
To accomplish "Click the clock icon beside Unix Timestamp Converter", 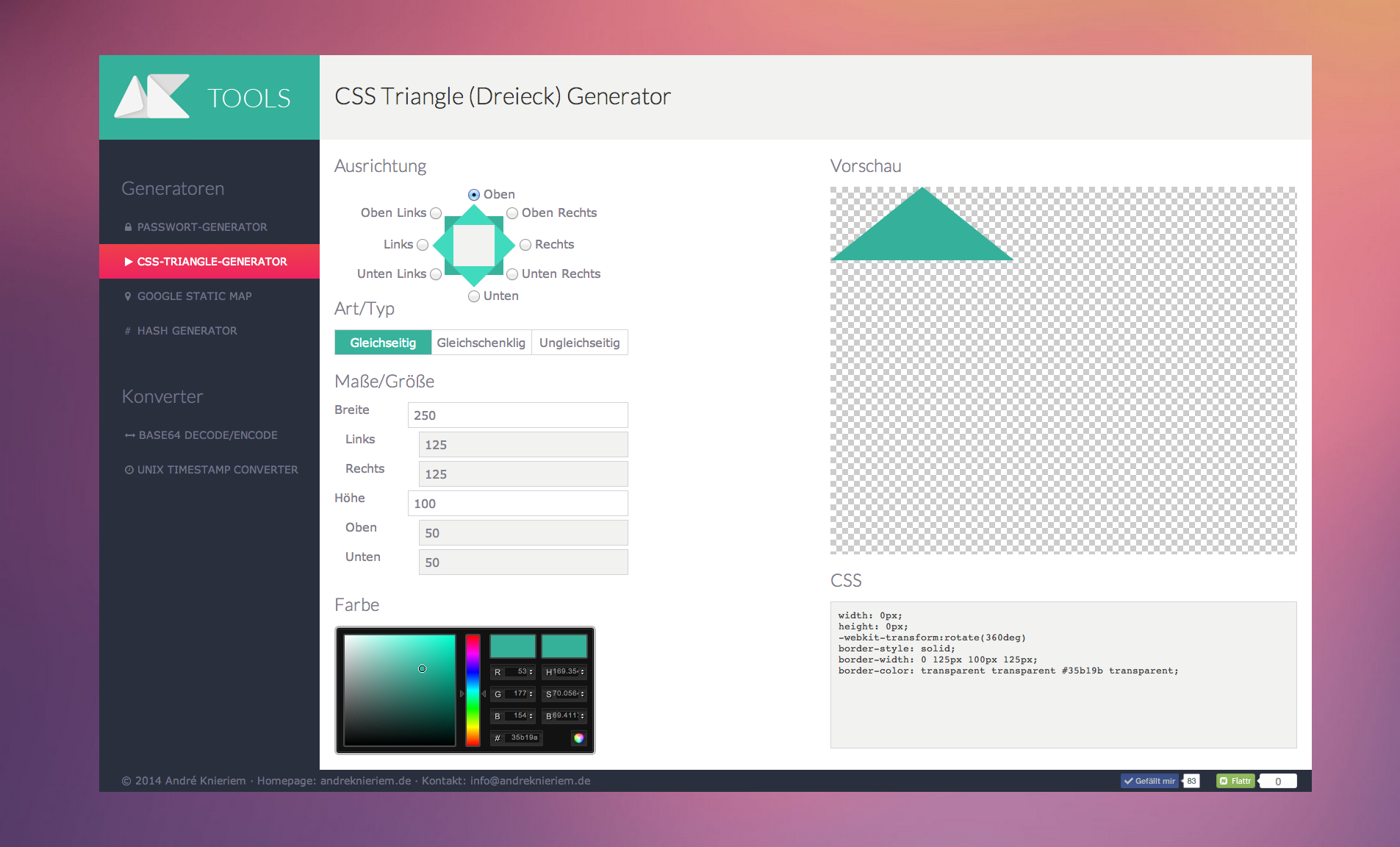I will tap(129, 470).
